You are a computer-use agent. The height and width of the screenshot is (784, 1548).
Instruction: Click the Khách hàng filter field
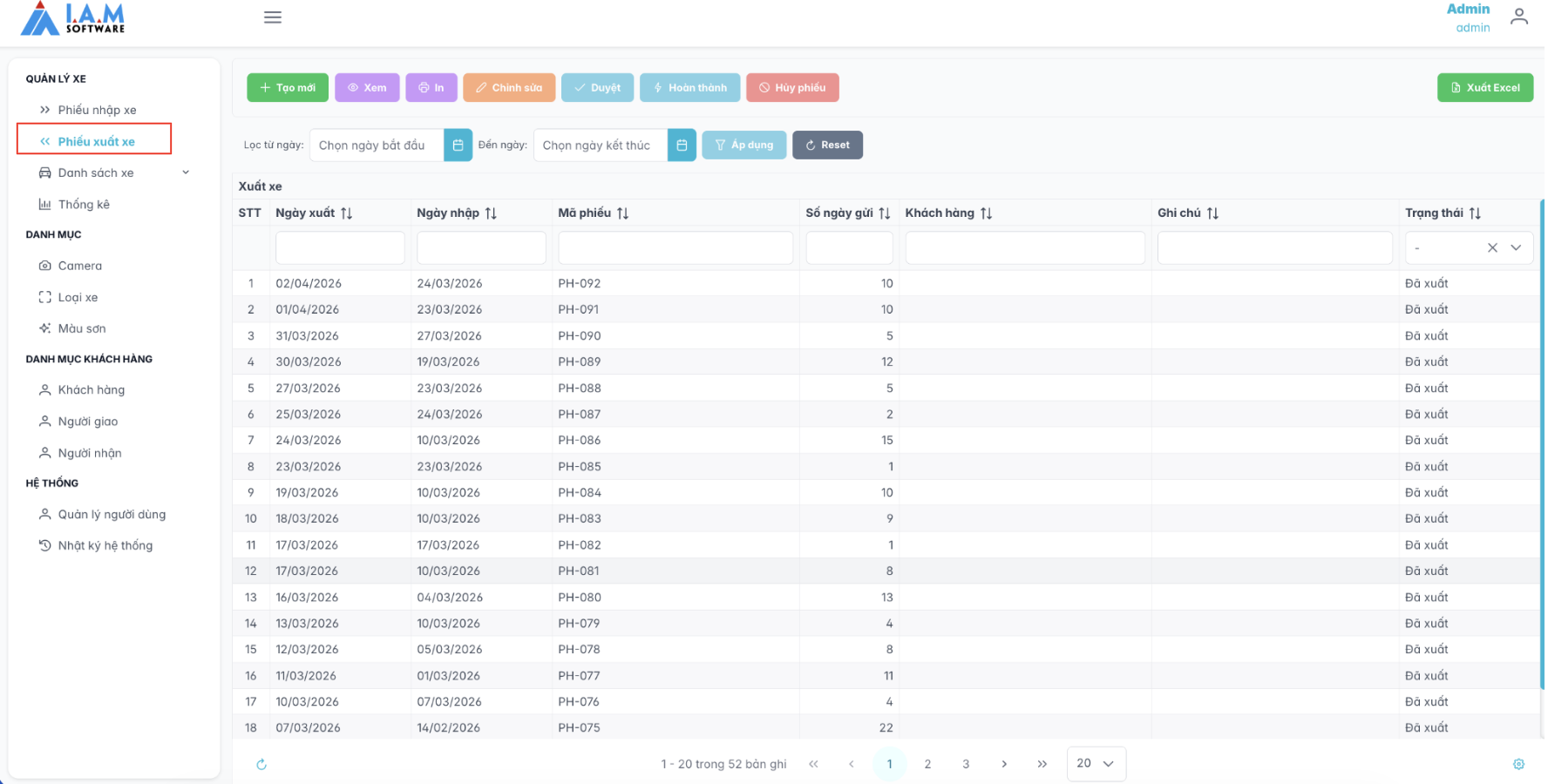coord(1024,248)
